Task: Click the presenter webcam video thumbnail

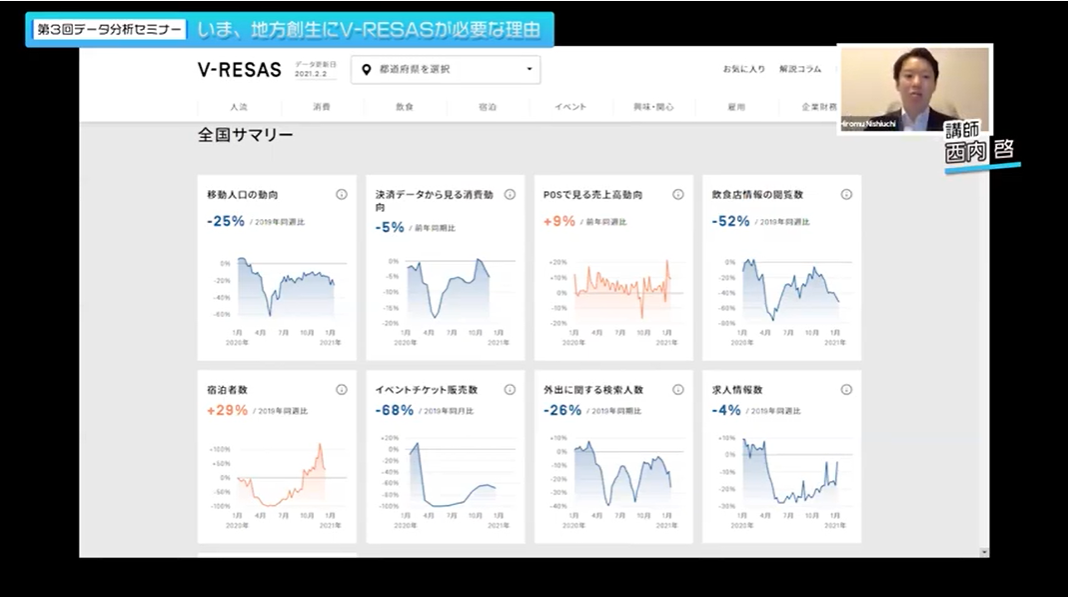Action: 915,89
